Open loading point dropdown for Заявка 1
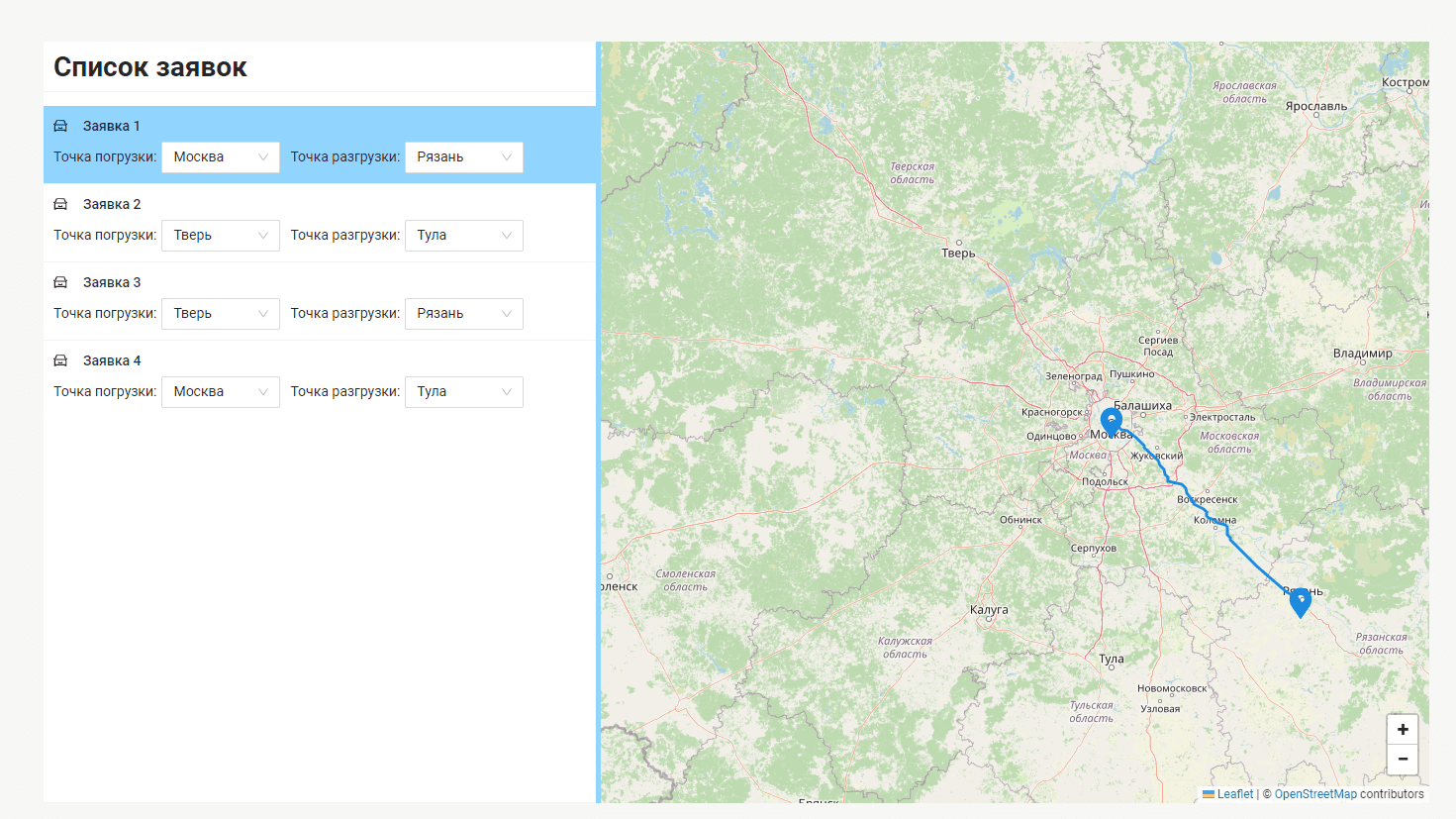This screenshot has height=819, width=1456. point(220,157)
